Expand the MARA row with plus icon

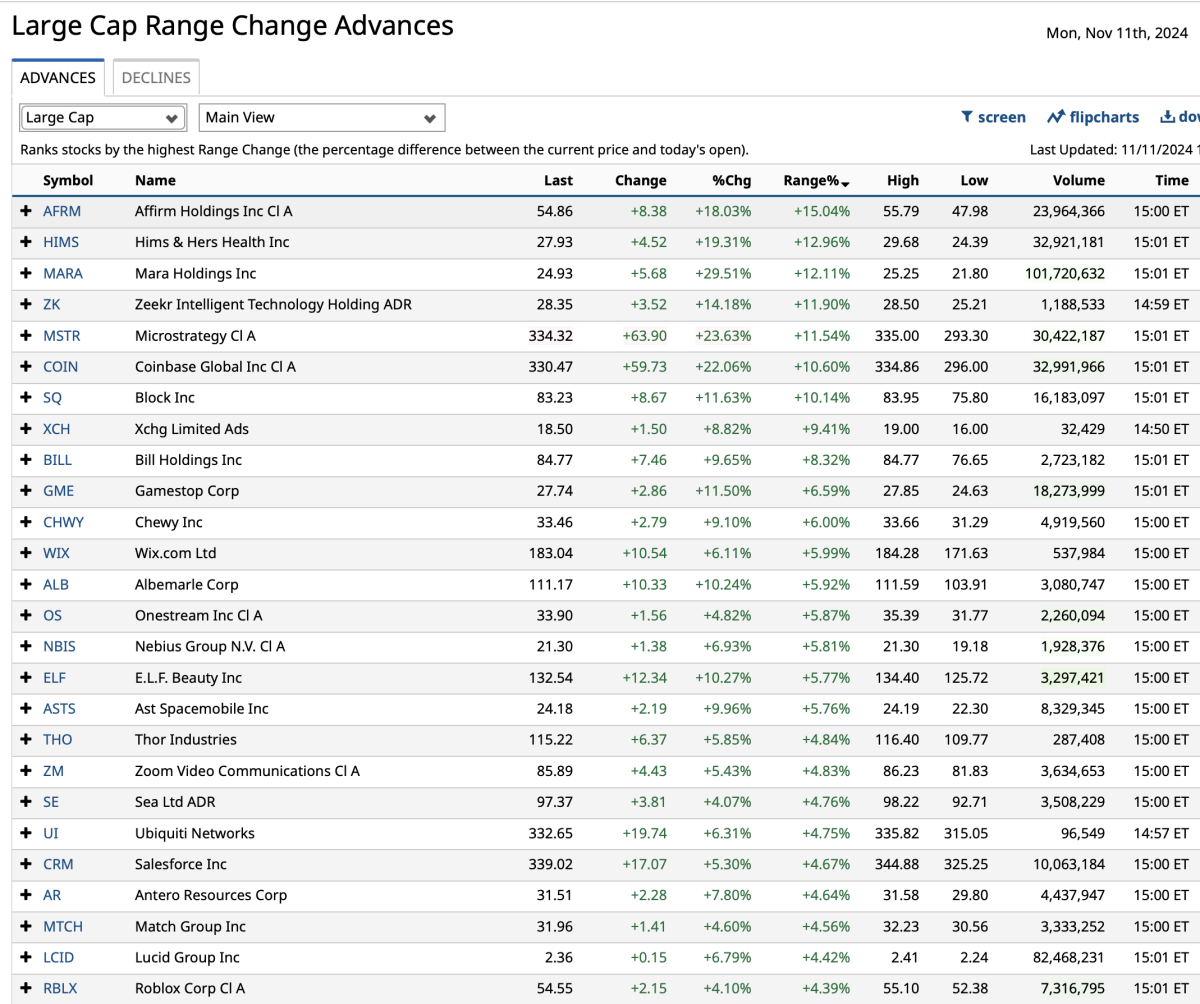tap(26, 273)
